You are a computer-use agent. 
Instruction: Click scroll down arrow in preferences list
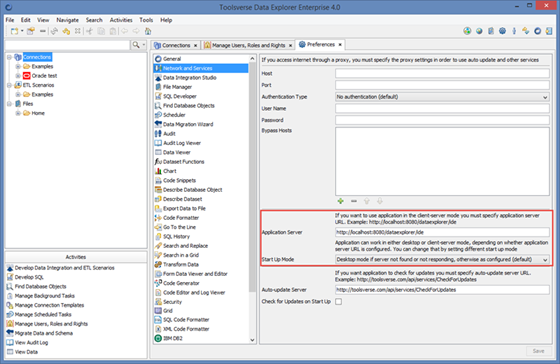(252, 340)
